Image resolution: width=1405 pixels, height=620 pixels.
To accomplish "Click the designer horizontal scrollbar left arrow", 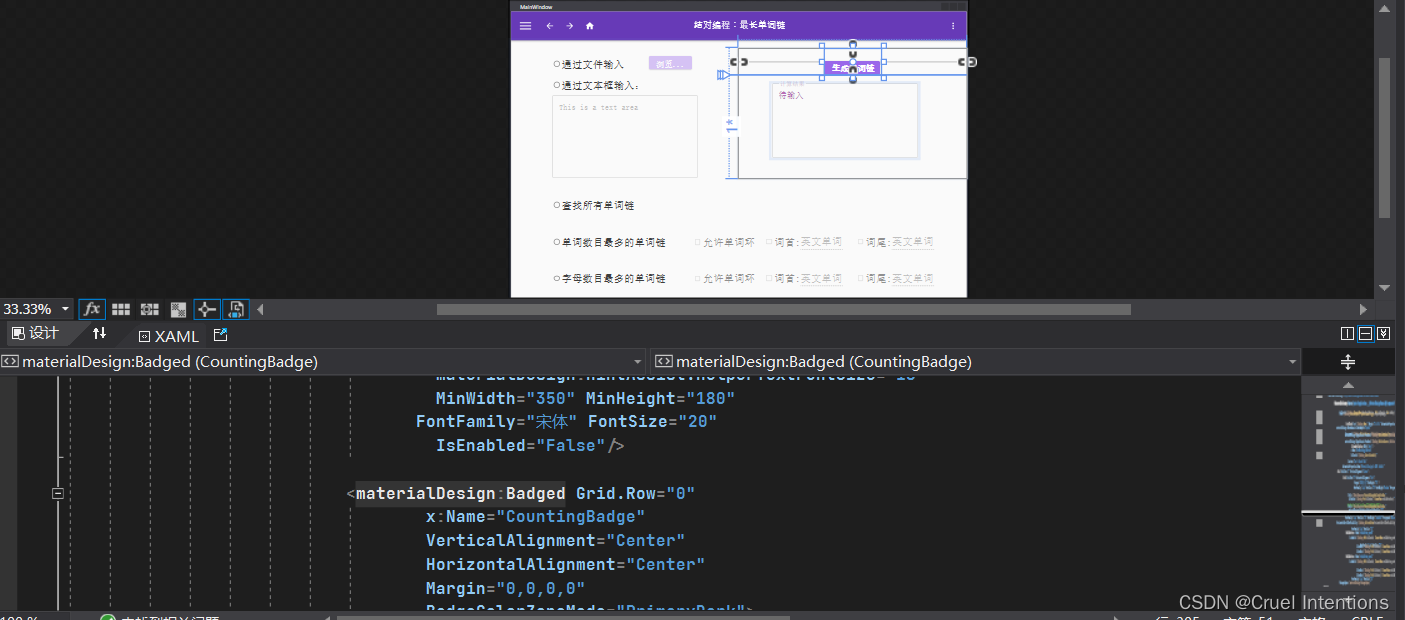I will pos(261,309).
